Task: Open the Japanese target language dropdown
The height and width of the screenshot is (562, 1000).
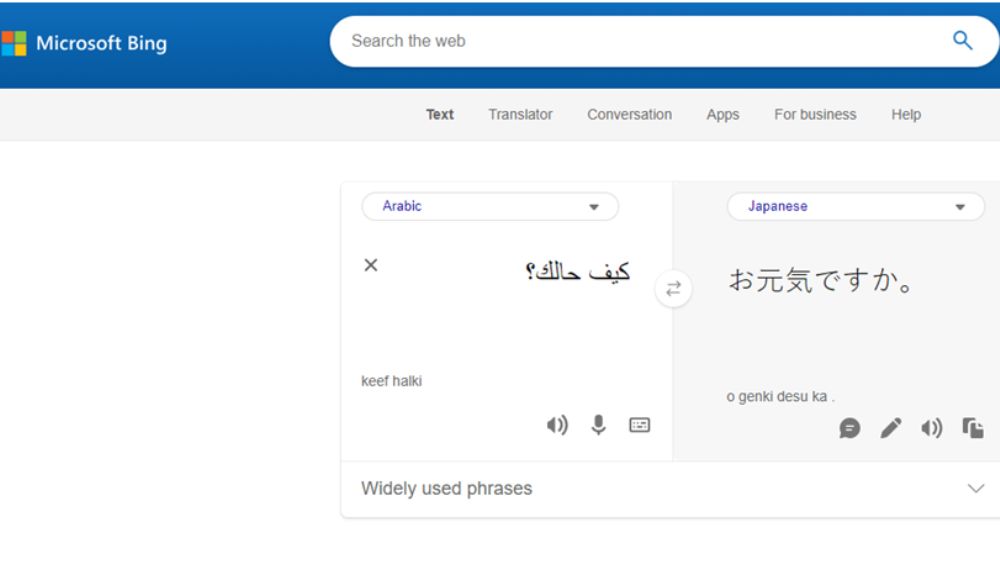Action: coord(855,207)
